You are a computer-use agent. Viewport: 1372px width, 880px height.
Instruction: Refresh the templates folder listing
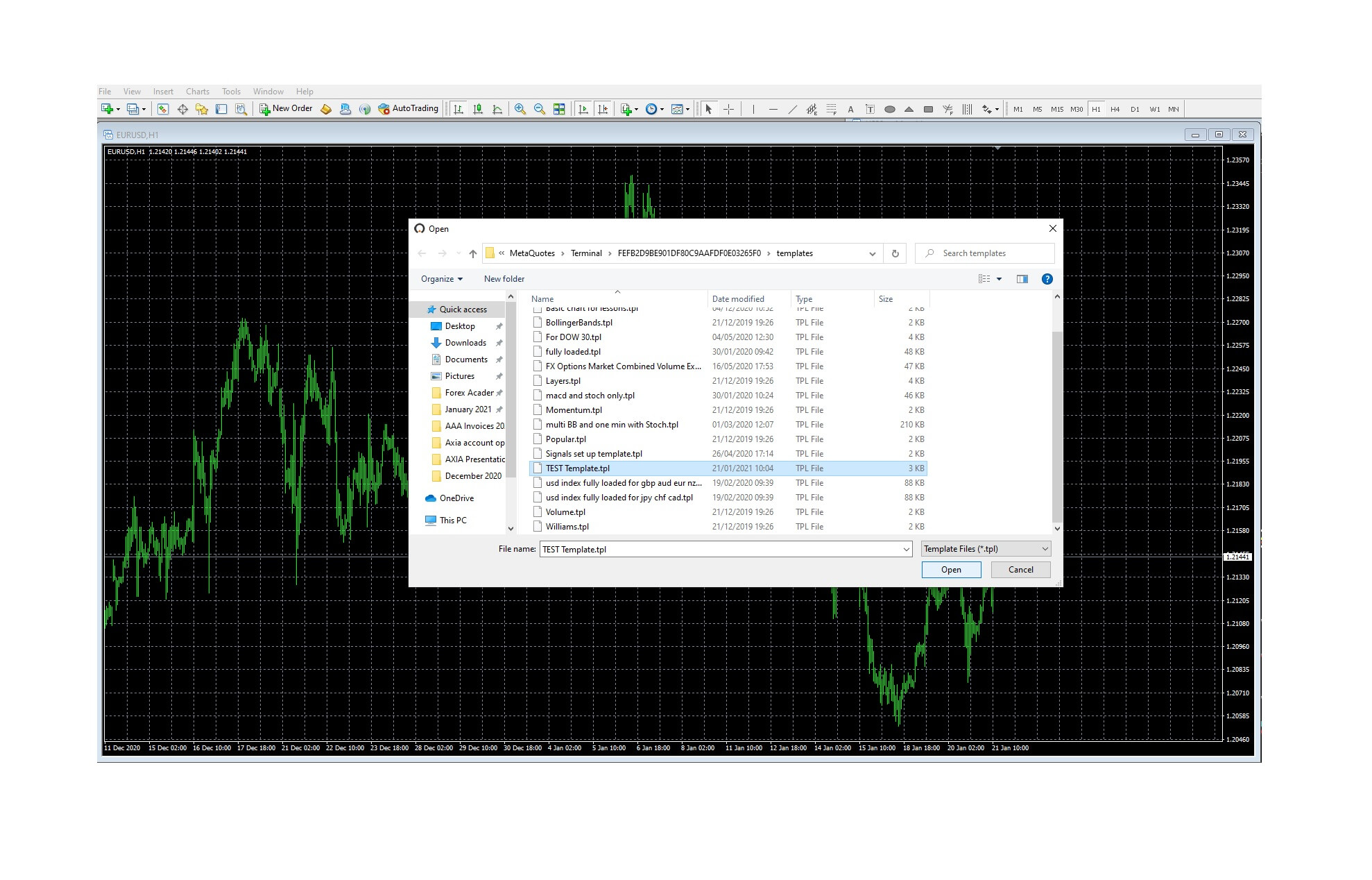[x=895, y=254]
